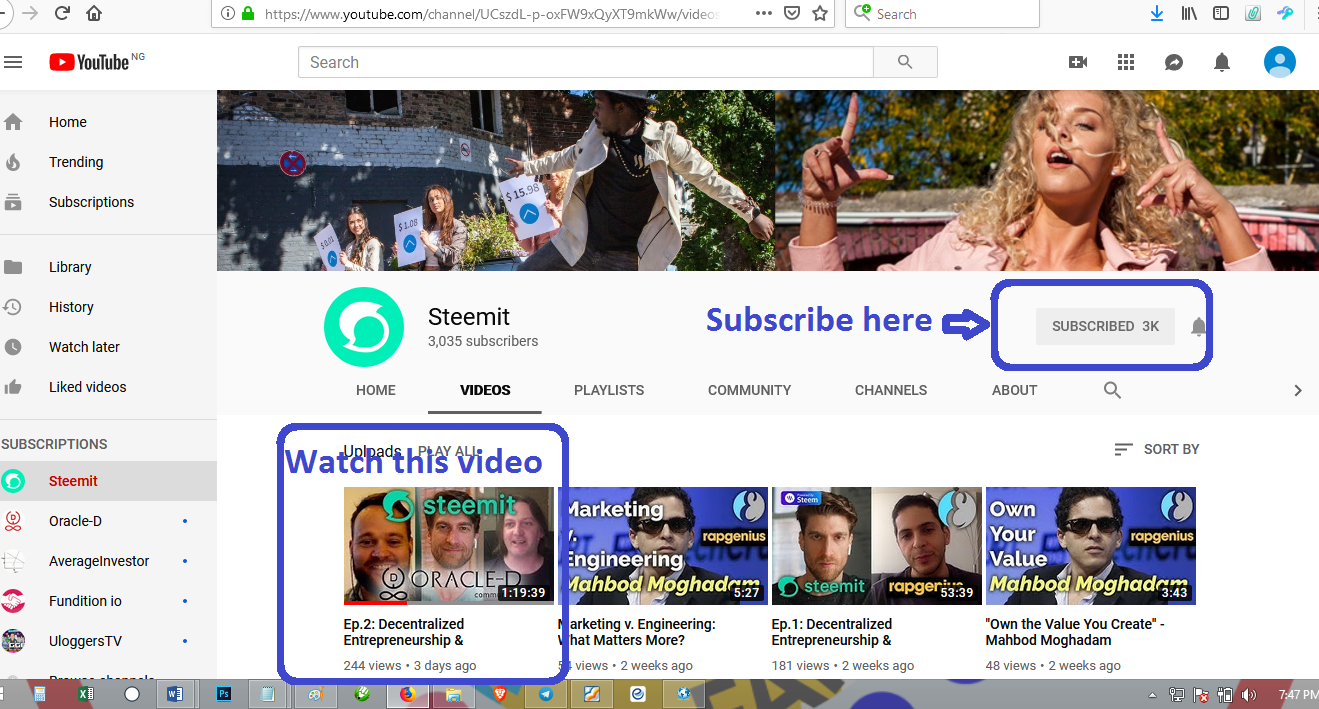Image resolution: width=1319 pixels, height=709 pixels.
Task: Click "Own the Value You Create" video title
Action: coord(1075,632)
